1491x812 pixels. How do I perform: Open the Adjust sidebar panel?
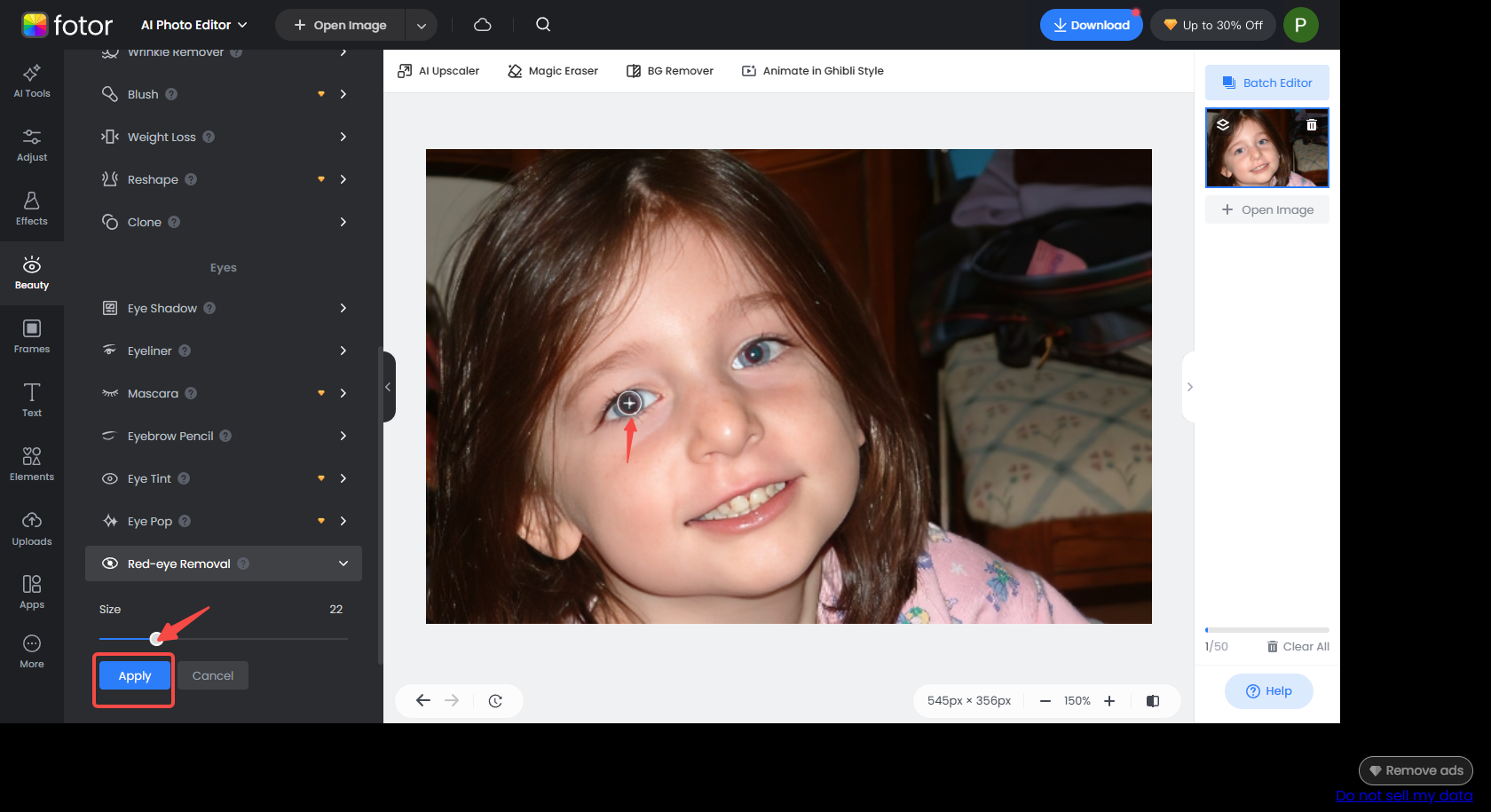tap(32, 145)
